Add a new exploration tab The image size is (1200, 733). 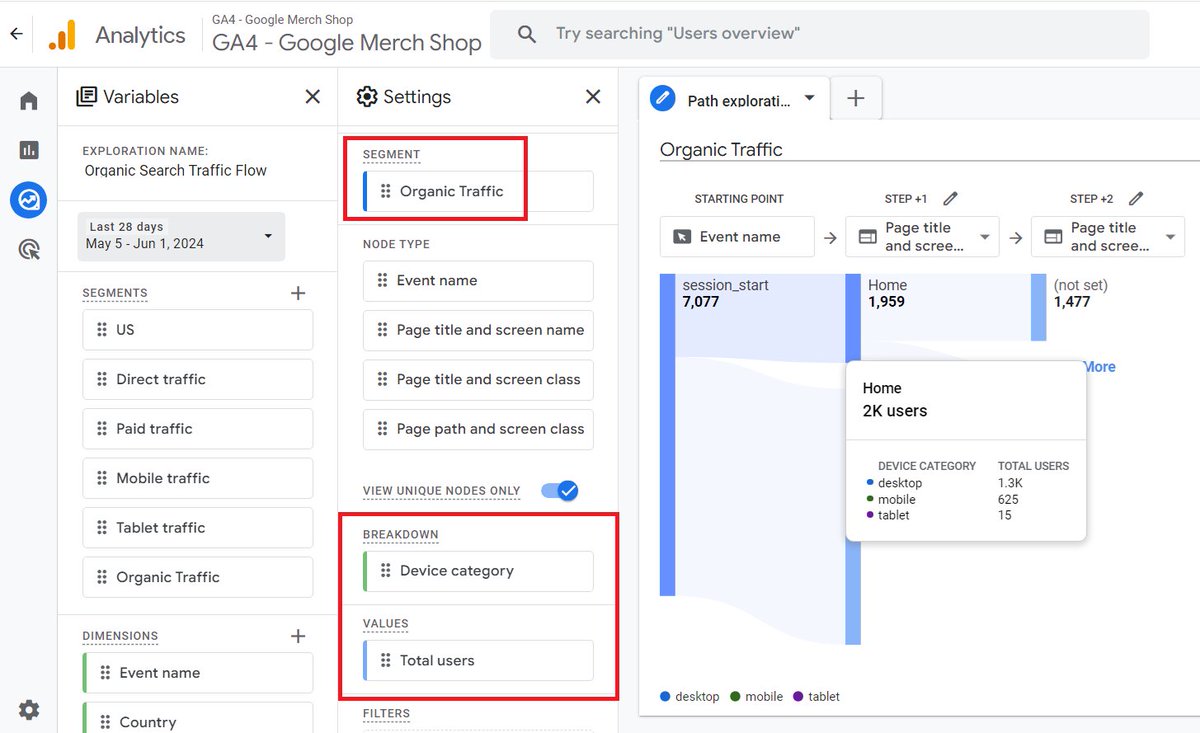pos(855,98)
